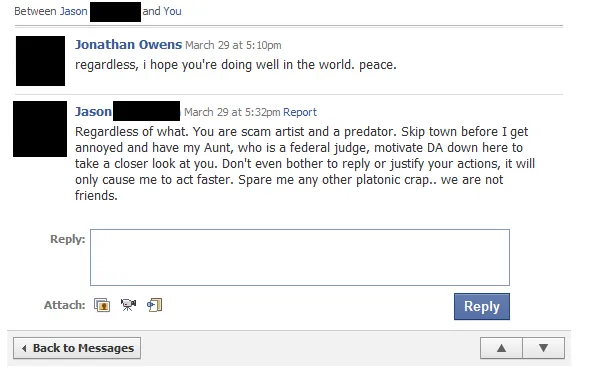Click the Jason link in the conversation header
The image size is (602, 374).
click(x=74, y=11)
